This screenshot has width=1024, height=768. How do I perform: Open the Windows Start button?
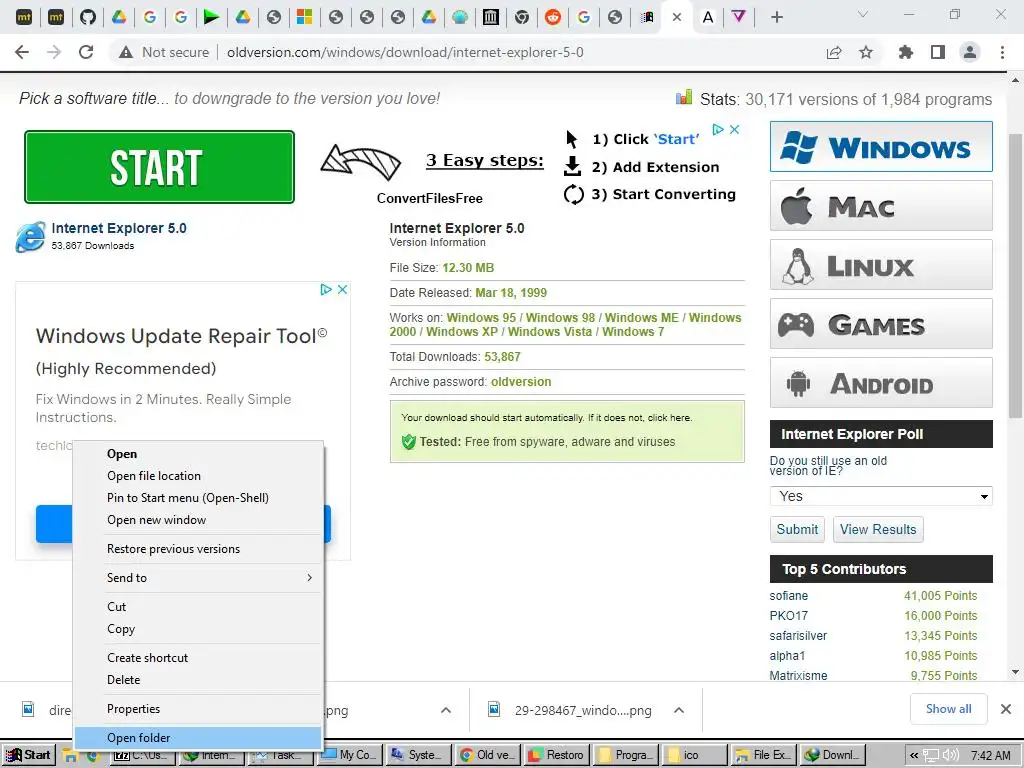[28, 755]
